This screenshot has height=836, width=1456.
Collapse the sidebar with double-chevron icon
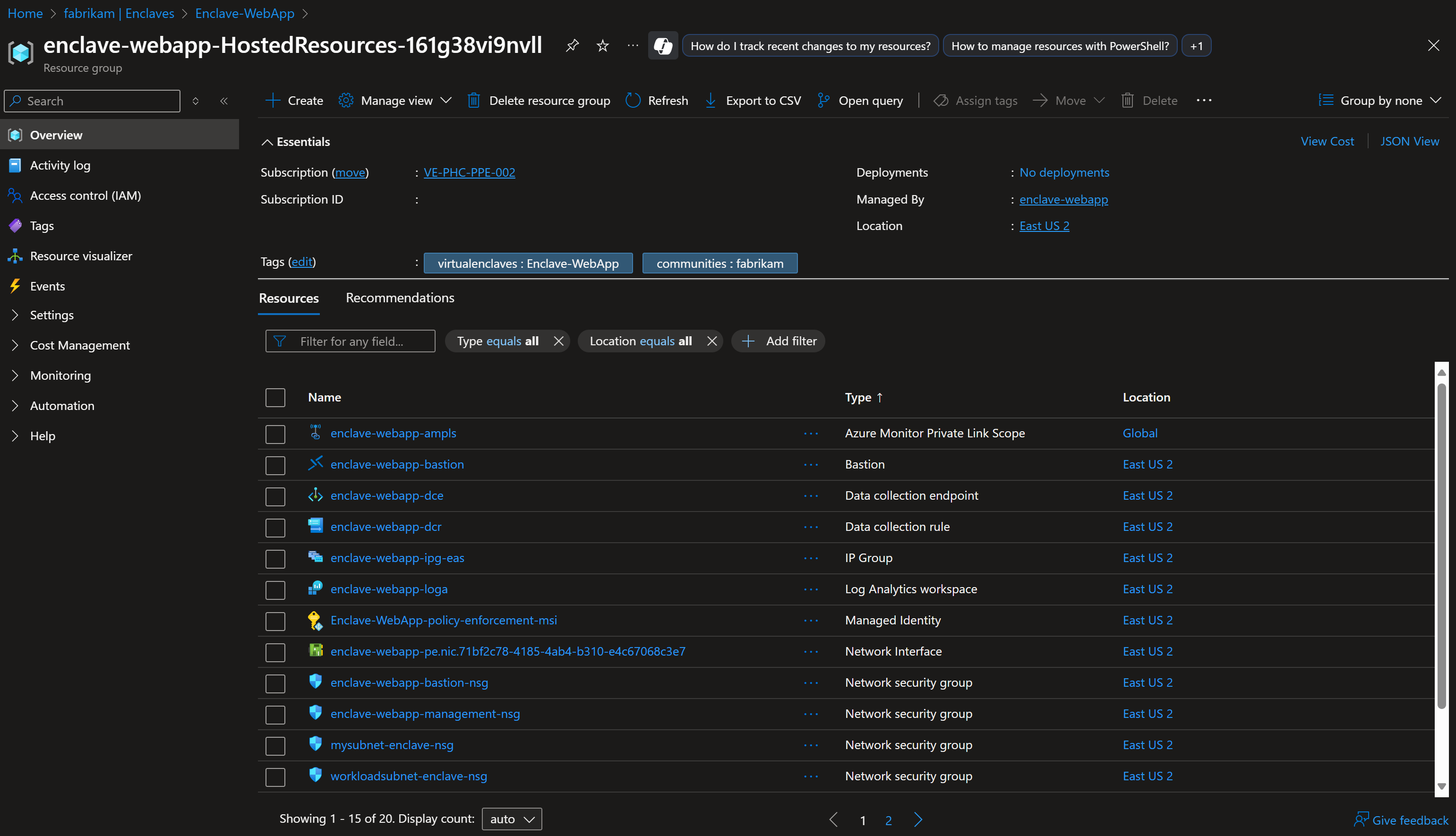224,101
